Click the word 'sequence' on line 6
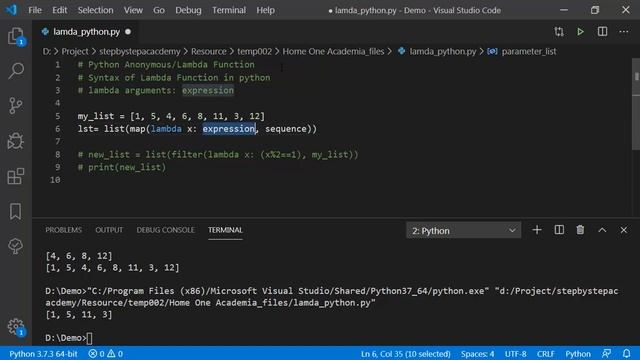Viewport: 640px width, 360px height. (x=286, y=129)
